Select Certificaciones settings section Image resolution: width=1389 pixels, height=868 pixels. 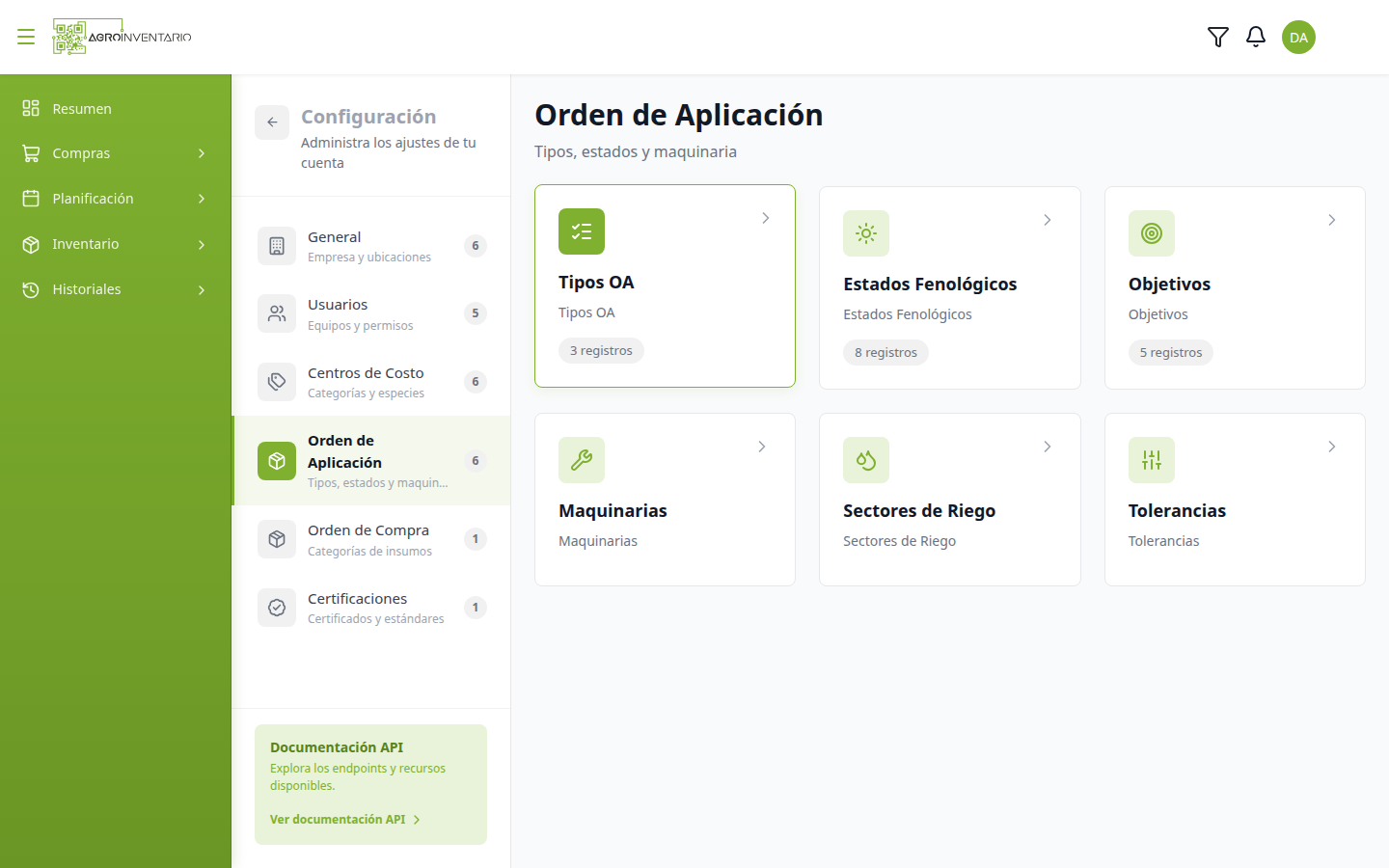tap(371, 608)
